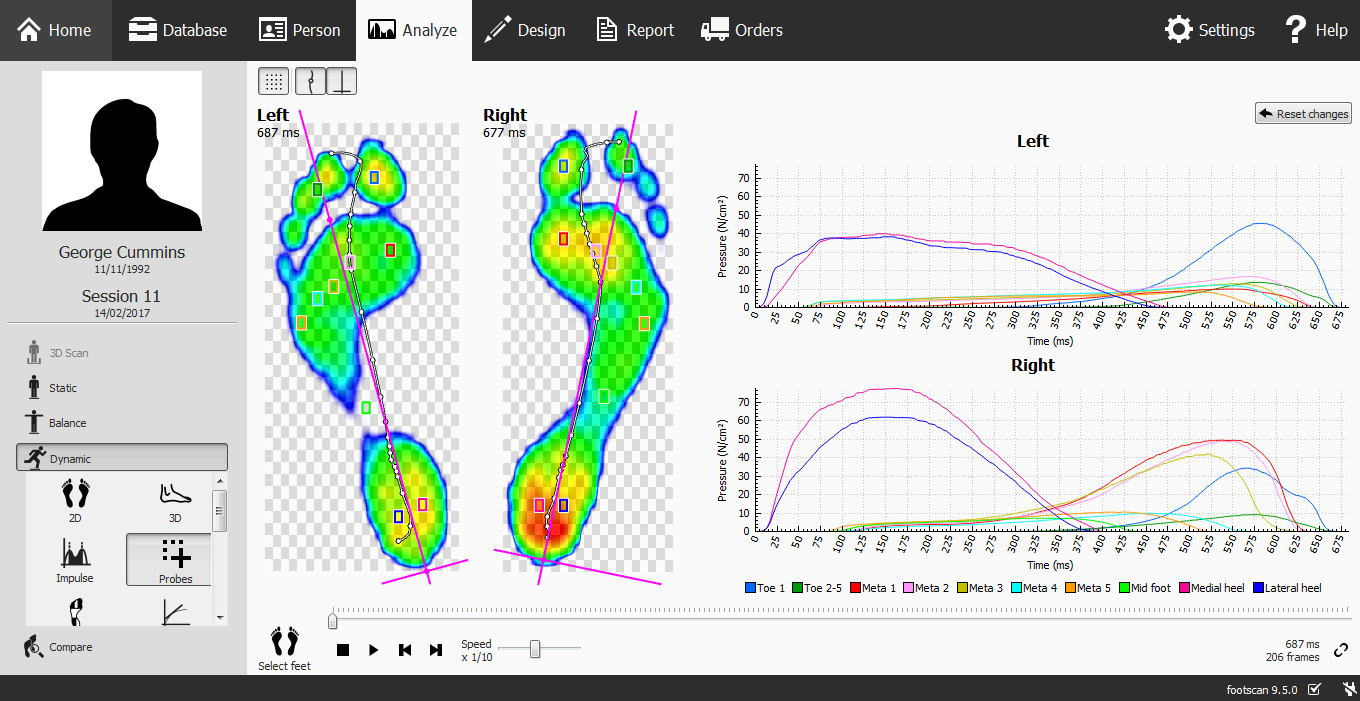The width and height of the screenshot is (1360, 701).
Task: Open the 2D dynamic analysis view
Action: (x=75, y=501)
